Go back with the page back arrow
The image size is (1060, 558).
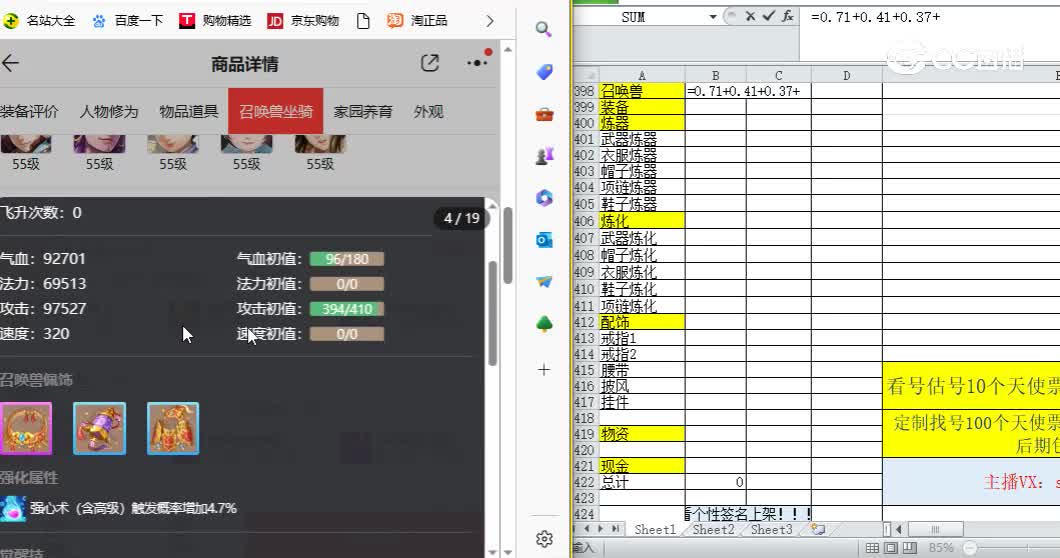(x=10, y=64)
